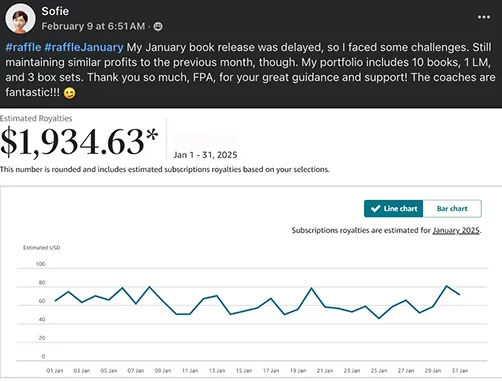Open Sofie's profile picture

coord(20,19)
